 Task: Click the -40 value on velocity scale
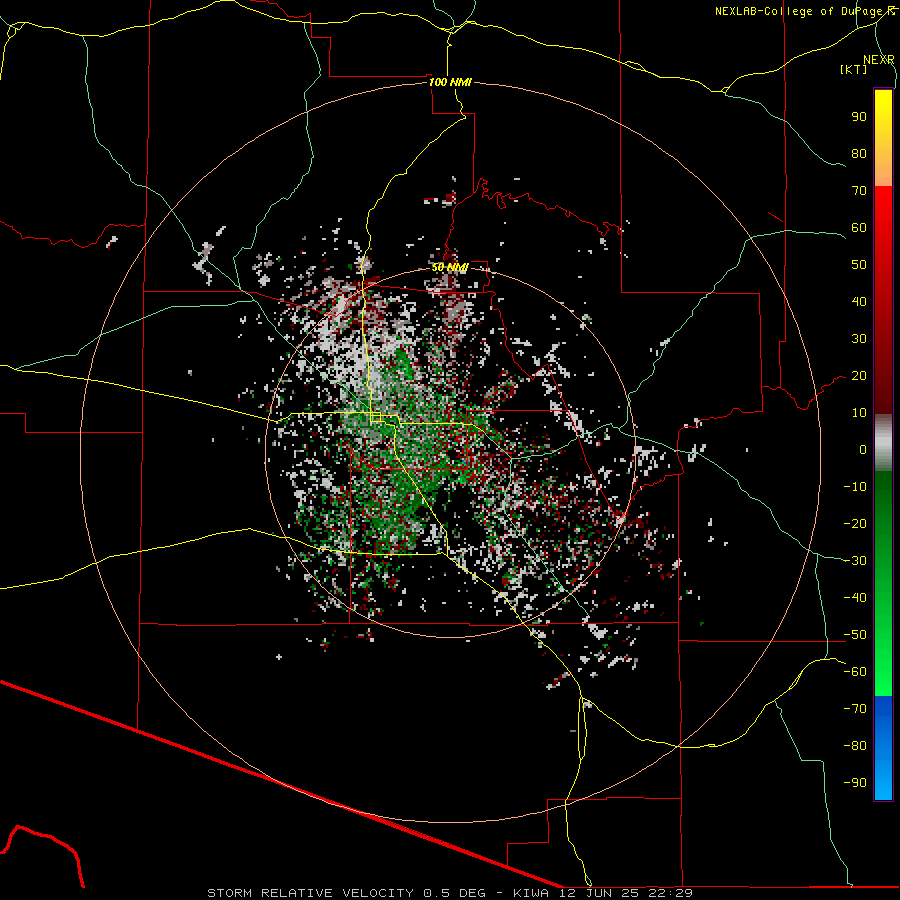[855, 598]
